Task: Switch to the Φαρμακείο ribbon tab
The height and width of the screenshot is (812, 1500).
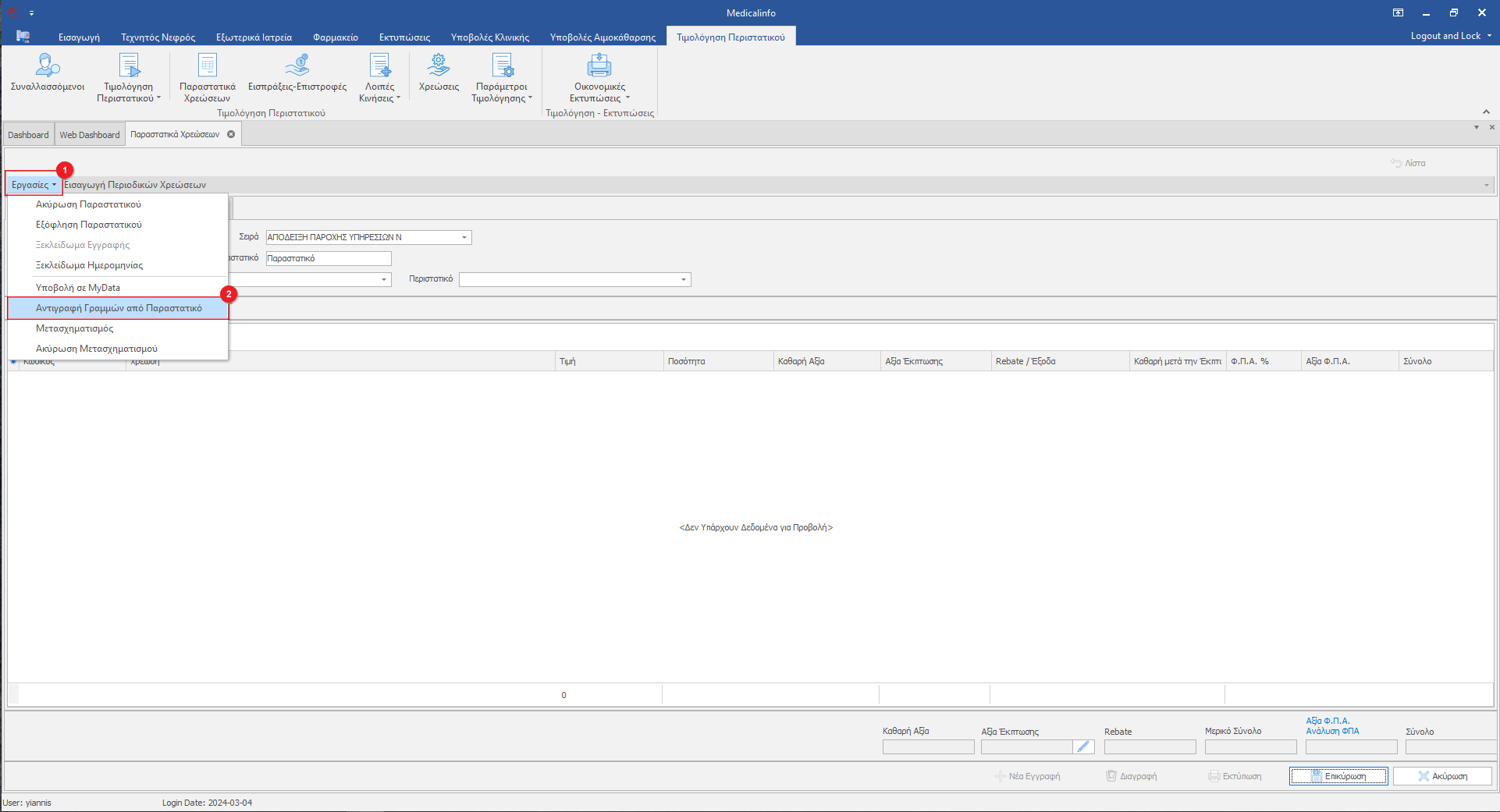Action: (335, 37)
